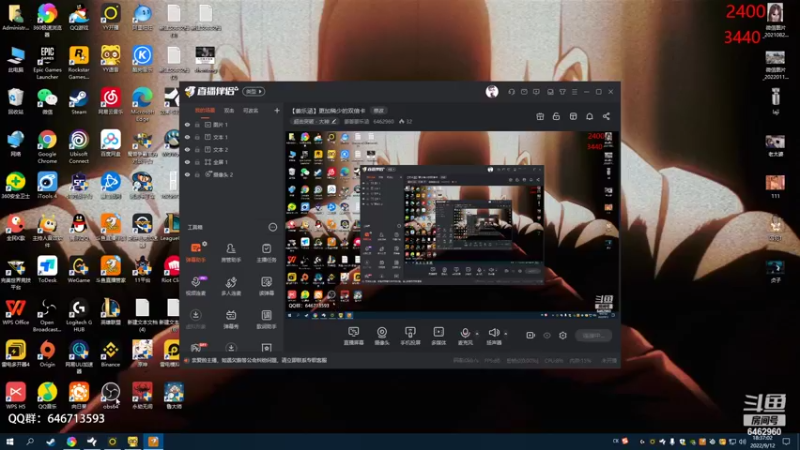Viewport: 800px width, 450px height.
Task: Open the mail icon in title bar
Action: [524, 92]
